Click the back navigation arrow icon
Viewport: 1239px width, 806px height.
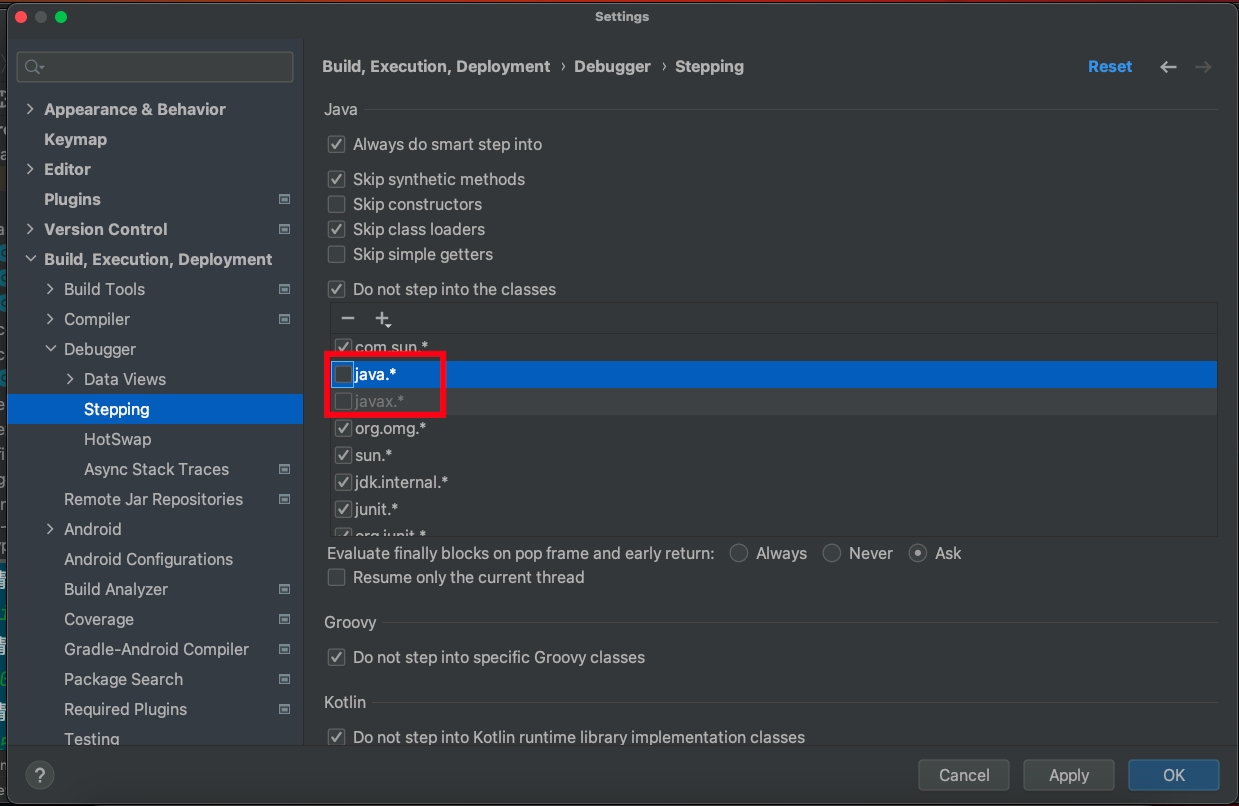(1168, 67)
